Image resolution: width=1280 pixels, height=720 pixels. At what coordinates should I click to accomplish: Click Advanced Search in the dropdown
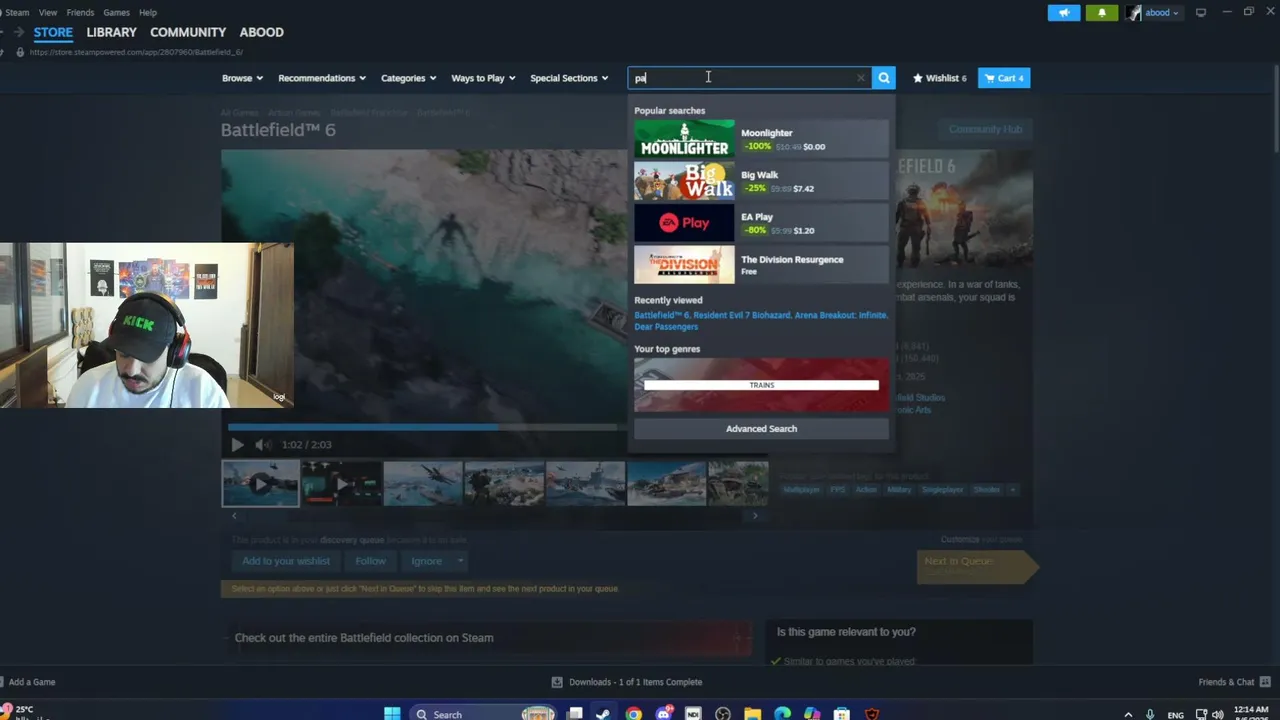point(761,429)
